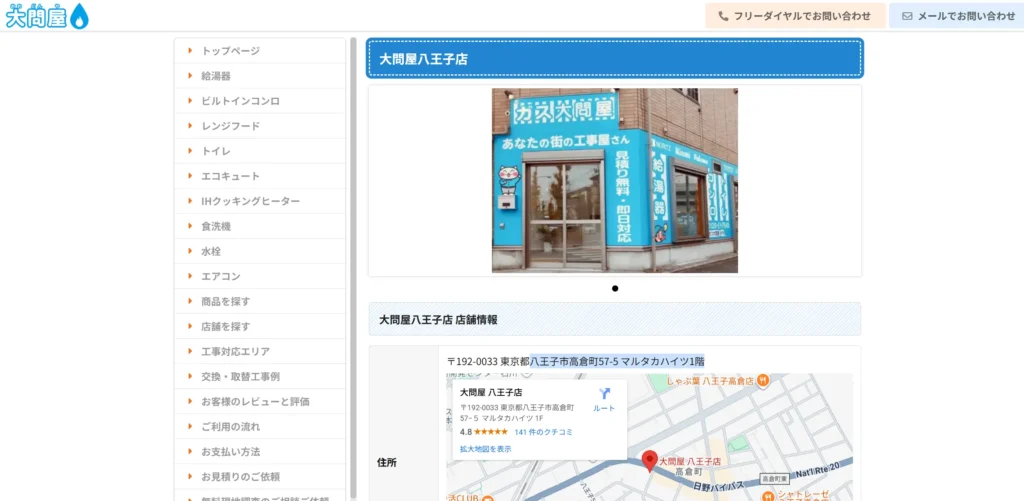Open ビルトインコンロ in the sidebar menu
1024x501 pixels.
click(x=240, y=101)
